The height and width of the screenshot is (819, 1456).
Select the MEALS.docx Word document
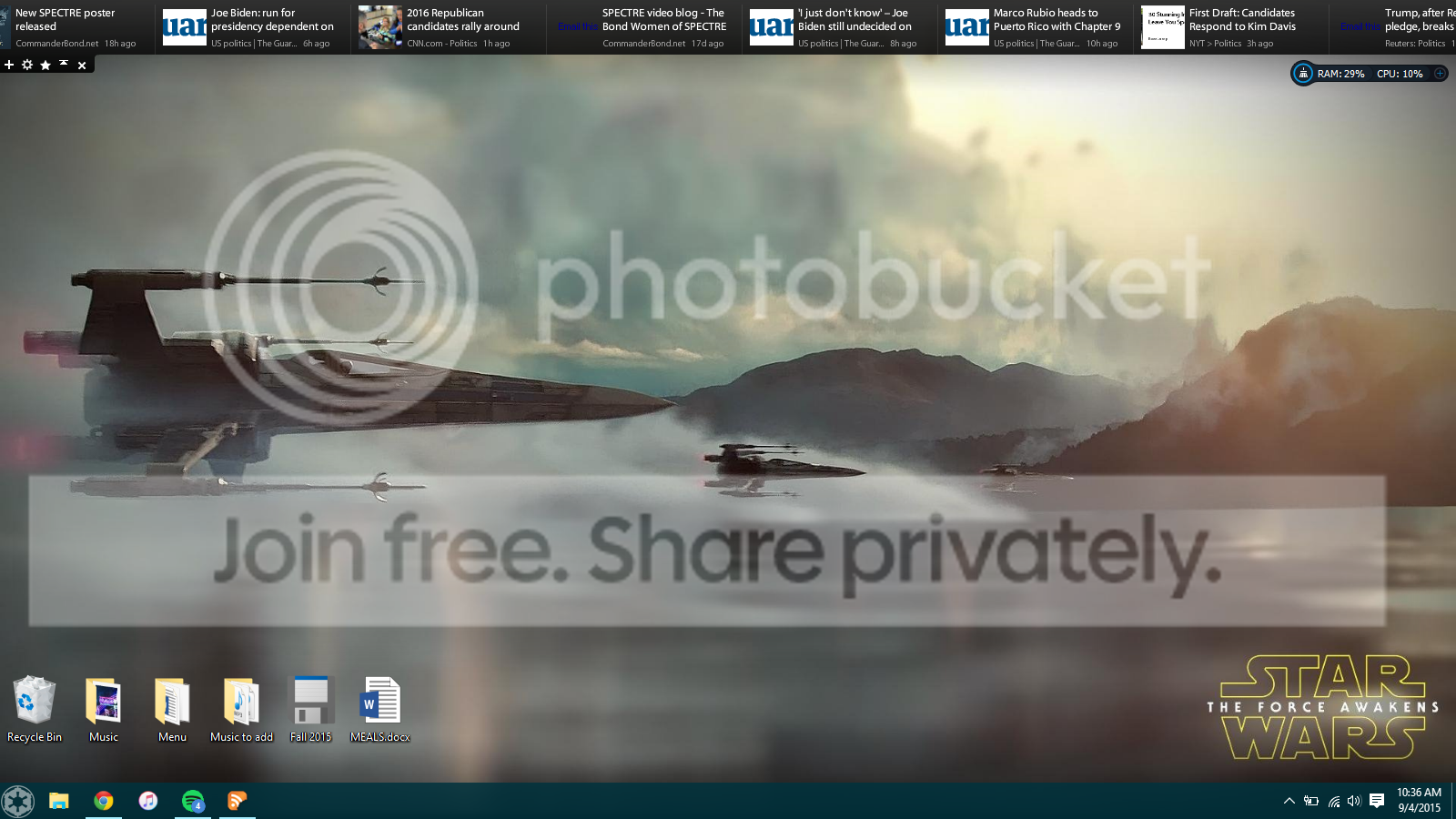[x=380, y=710]
